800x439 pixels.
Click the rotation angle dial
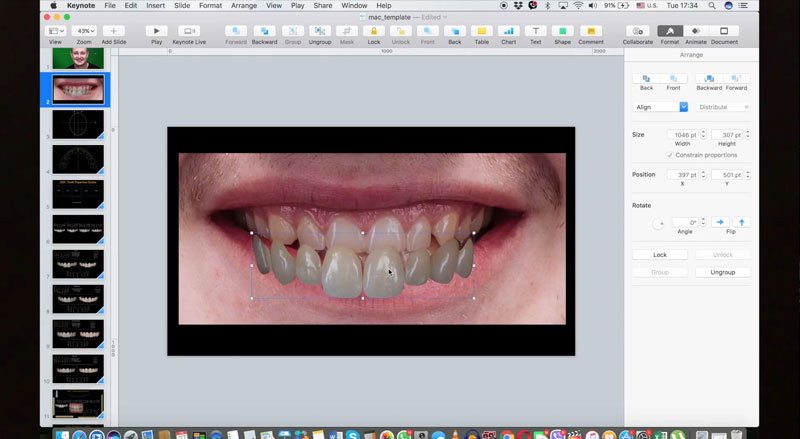(658, 223)
